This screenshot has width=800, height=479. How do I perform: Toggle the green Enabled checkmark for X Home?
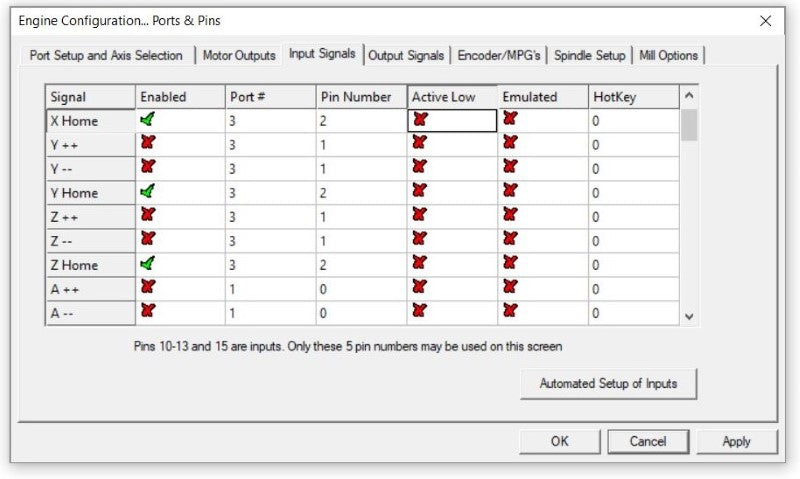tap(148, 119)
